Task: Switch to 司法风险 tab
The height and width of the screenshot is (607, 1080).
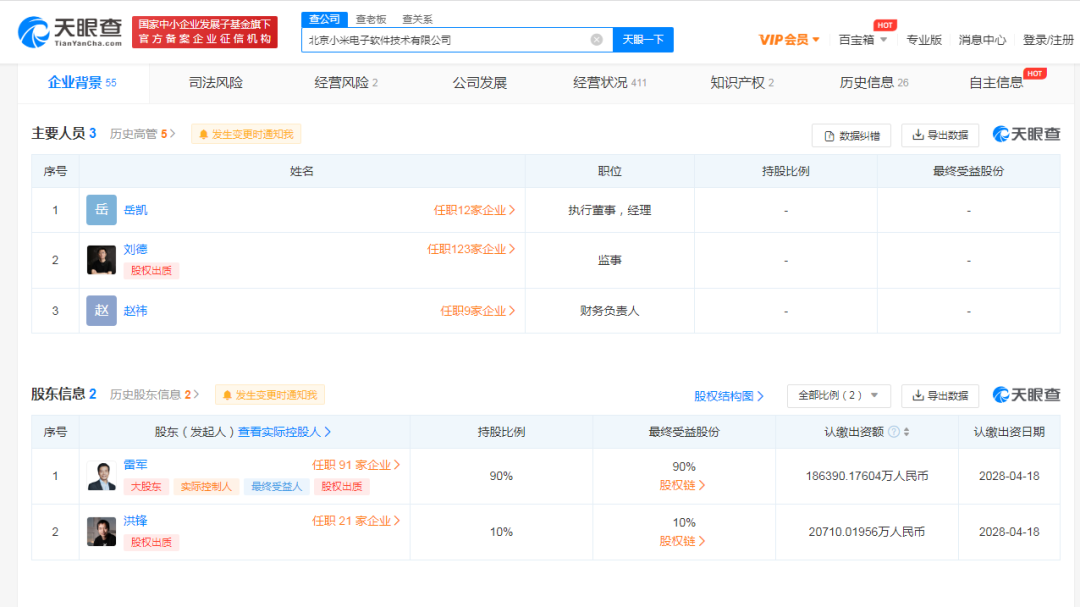Action: pyautogui.click(x=216, y=83)
